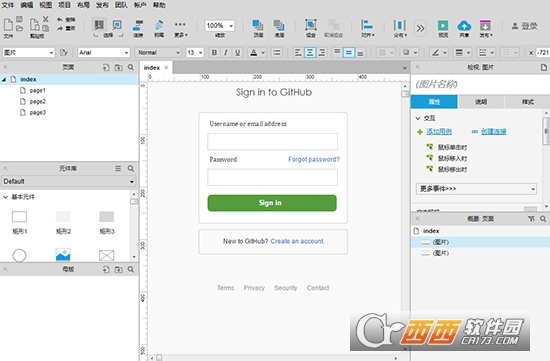This screenshot has width=550, height=361.
Task: Toggle Italic text formatting
Action: pyautogui.click(x=226, y=53)
